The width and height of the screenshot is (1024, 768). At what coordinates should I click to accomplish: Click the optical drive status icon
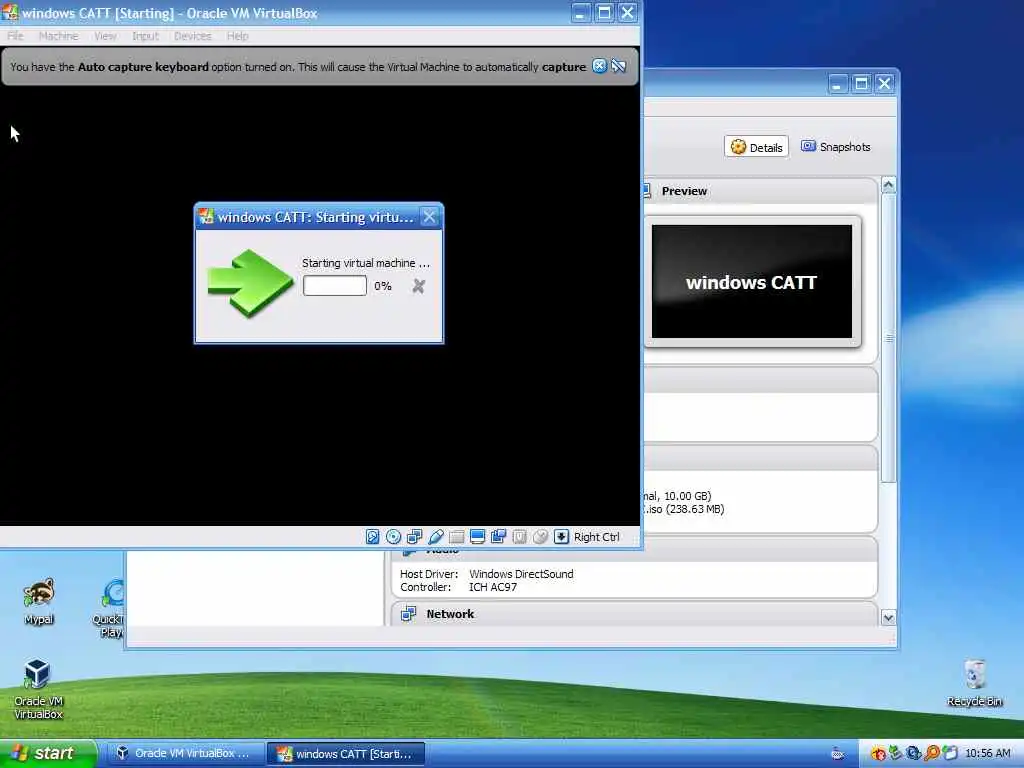[393, 537]
